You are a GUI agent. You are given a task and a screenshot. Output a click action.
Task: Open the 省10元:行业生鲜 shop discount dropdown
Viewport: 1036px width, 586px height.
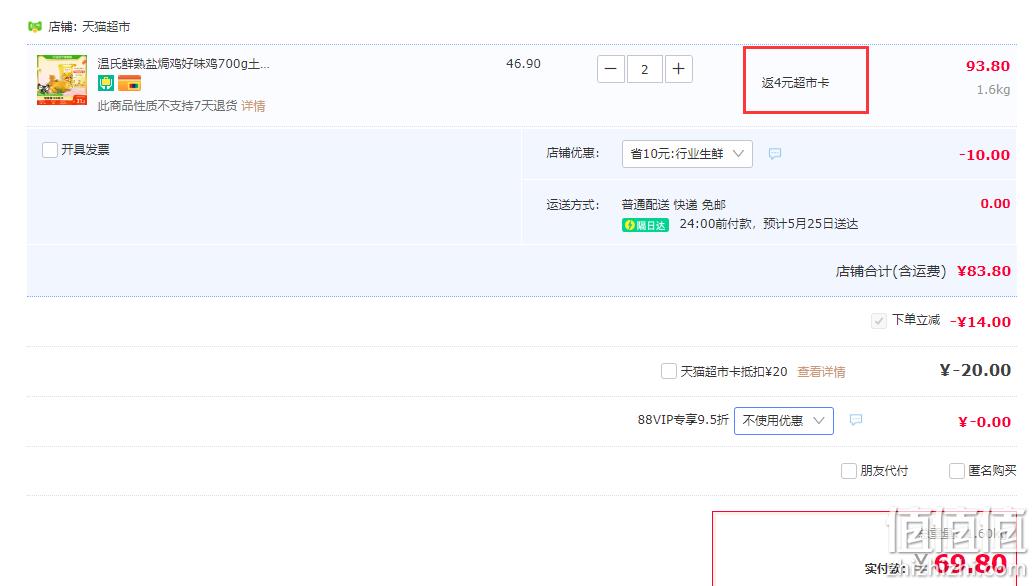pyautogui.click(x=687, y=154)
